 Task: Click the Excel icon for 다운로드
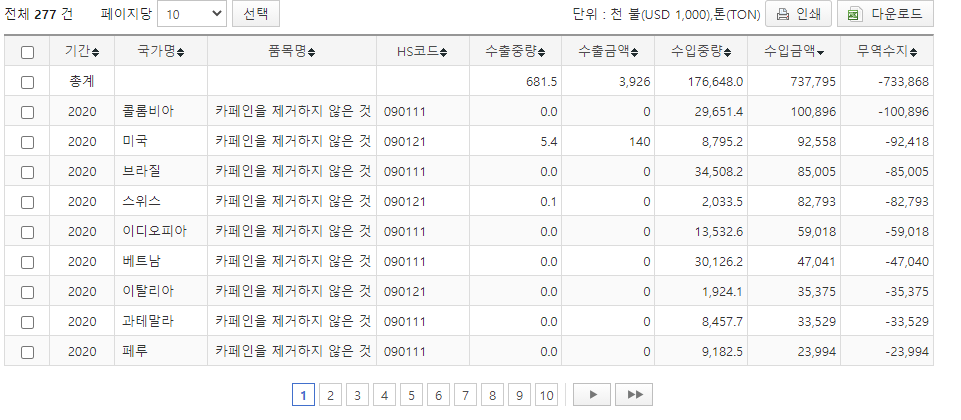854,14
